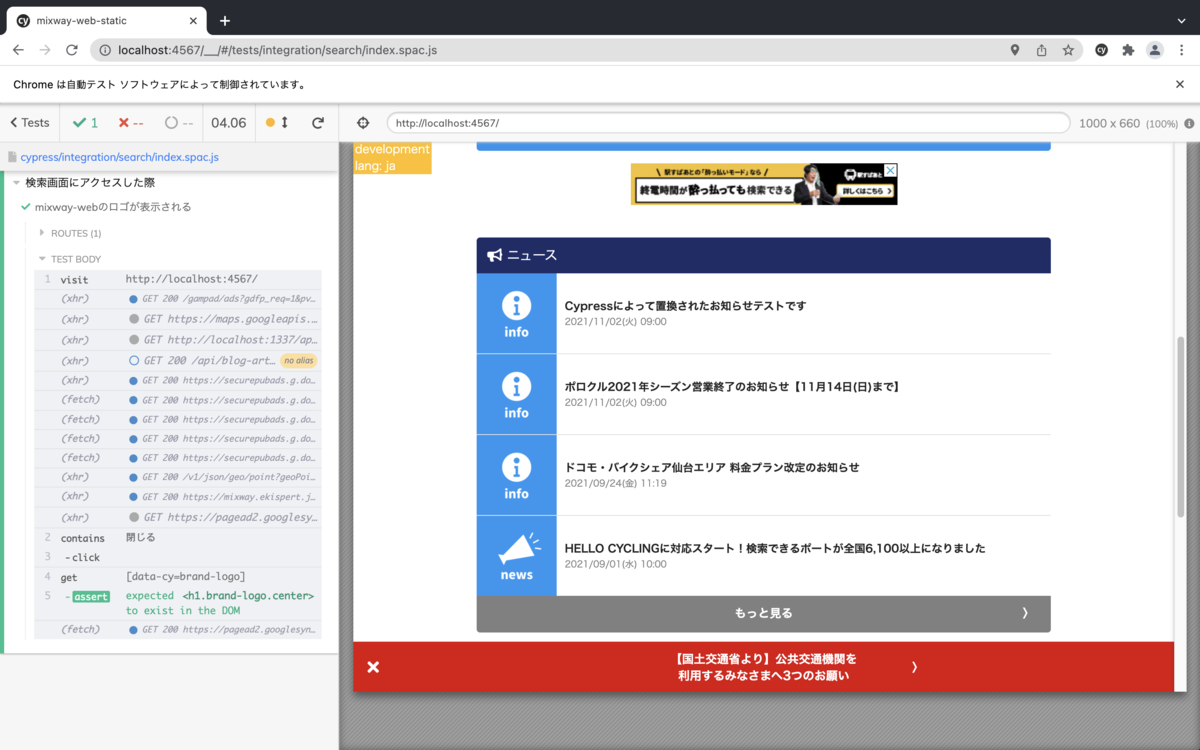Share this page via share icon
The height and width of the screenshot is (750, 1200).
(1041, 50)
